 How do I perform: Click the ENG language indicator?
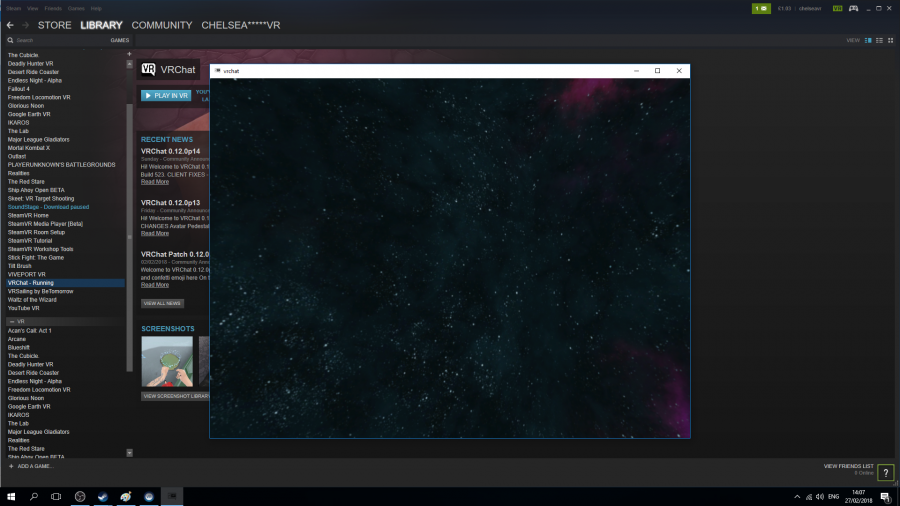[834, 497]
